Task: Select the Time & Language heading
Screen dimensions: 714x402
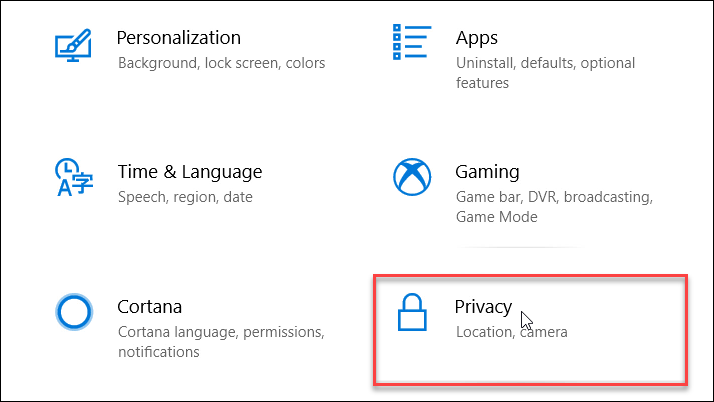Action: pyautogui.click(x=190, y=172)
